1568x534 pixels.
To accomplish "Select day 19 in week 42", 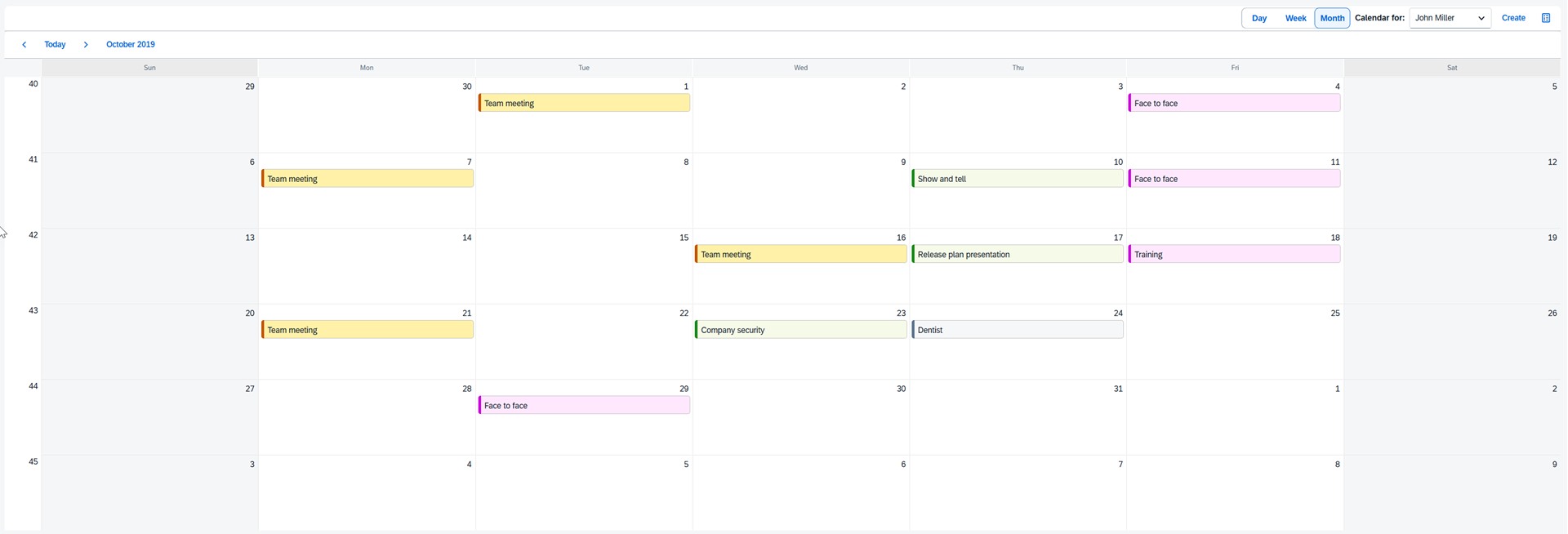I will pyautogui.click(x=1452, y=266).
